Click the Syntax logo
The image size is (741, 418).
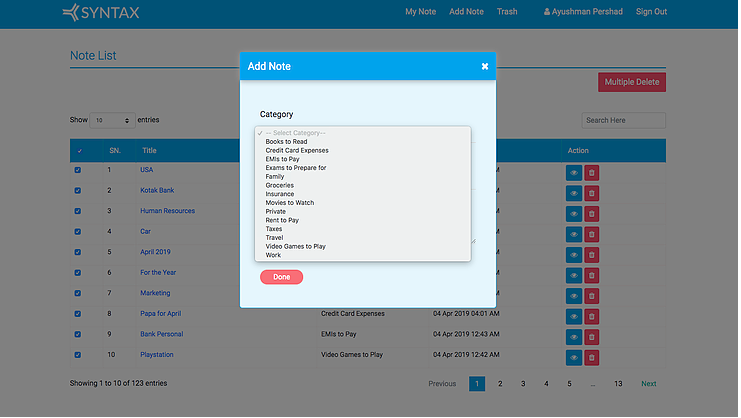pos(101,12)
